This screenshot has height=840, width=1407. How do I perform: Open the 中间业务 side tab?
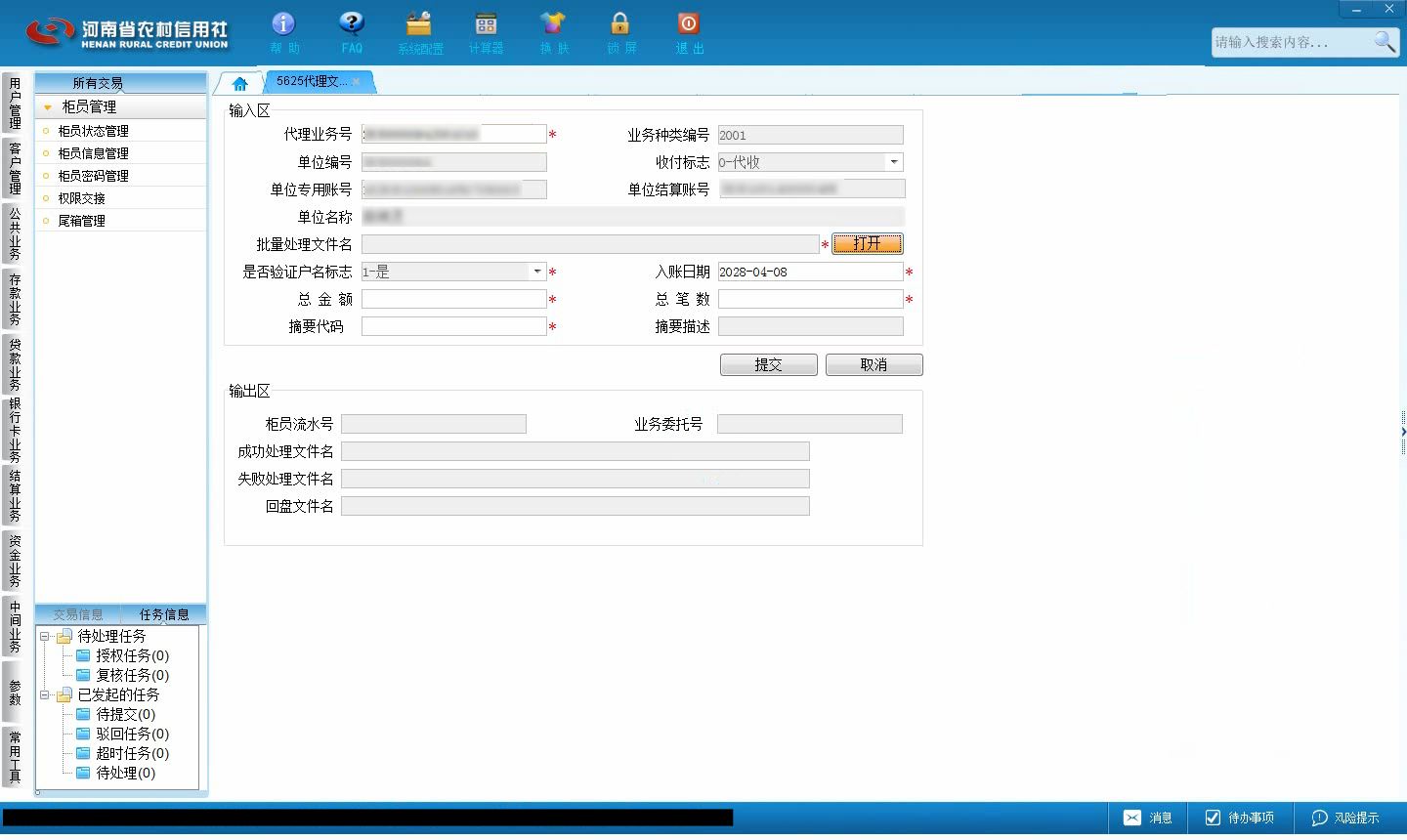pyautogui.click(x=14, y=626)
